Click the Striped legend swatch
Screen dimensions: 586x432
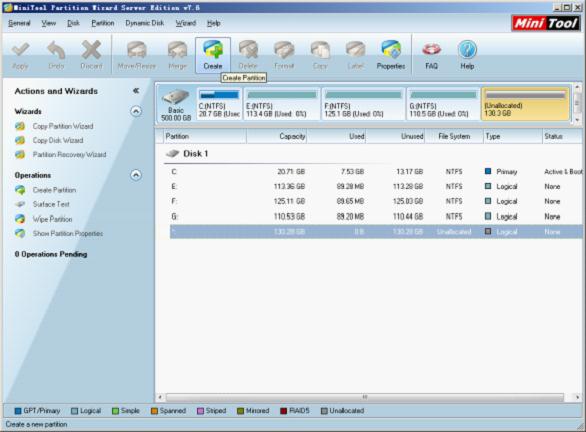coord(200,411)
